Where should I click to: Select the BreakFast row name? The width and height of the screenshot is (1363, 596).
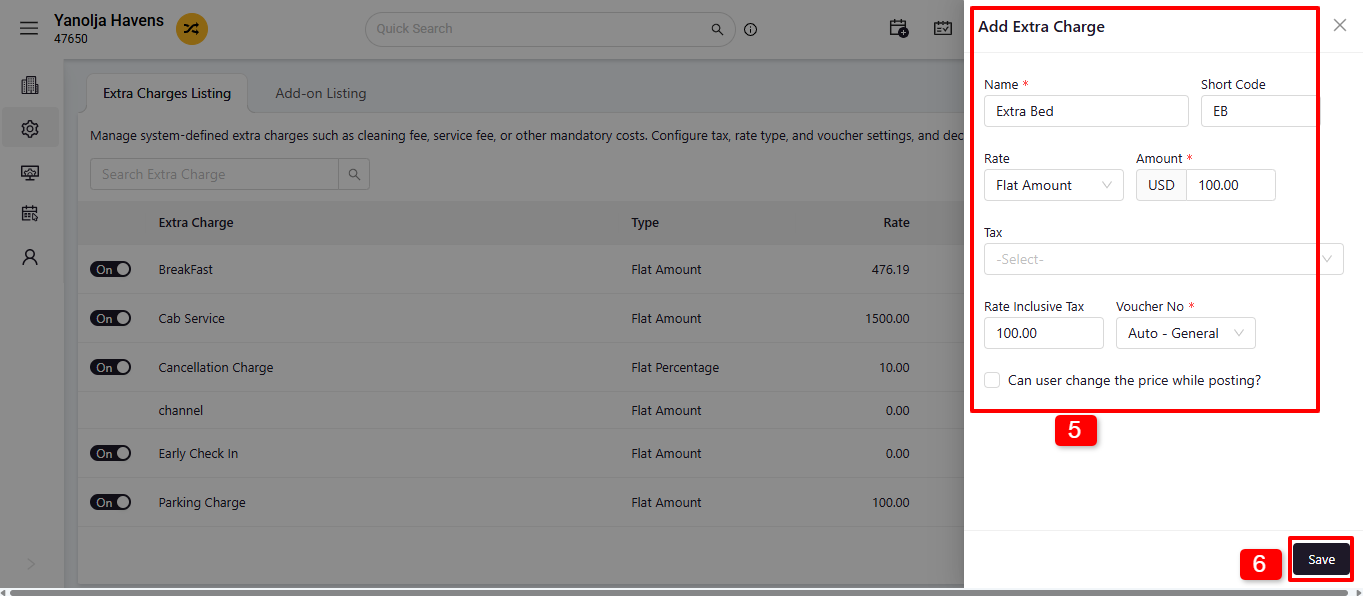pyautogui.click(x=186, y=269)
